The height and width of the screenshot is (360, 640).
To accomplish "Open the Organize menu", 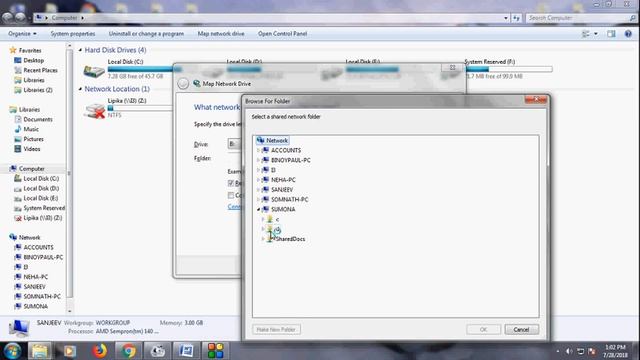I will coord(22,34).
